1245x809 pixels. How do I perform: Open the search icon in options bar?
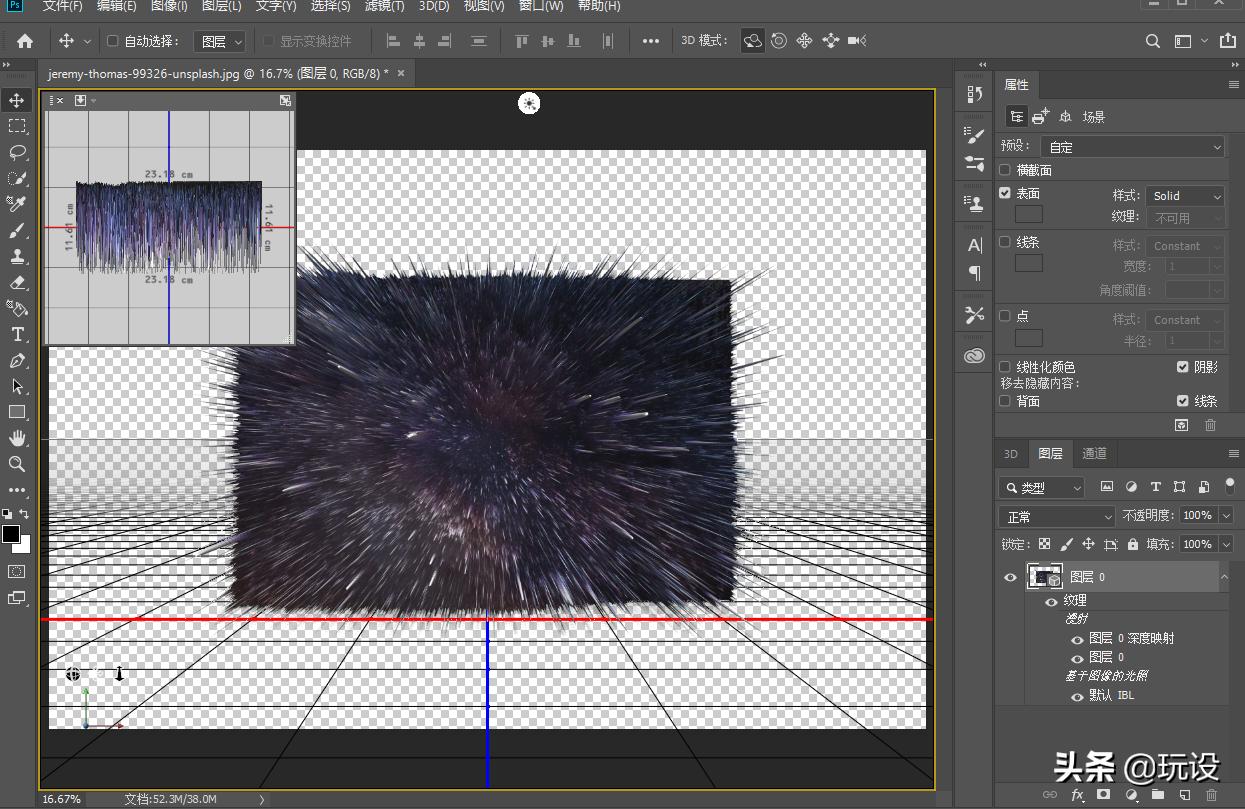coord(1152,41)
